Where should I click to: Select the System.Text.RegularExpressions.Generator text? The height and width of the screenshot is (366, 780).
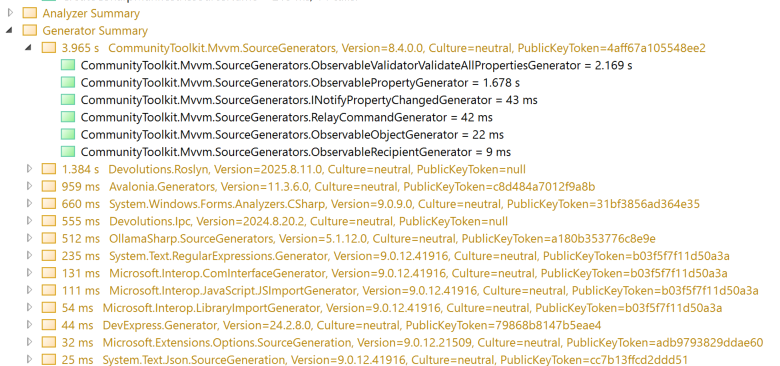click(x=419, y=257)
